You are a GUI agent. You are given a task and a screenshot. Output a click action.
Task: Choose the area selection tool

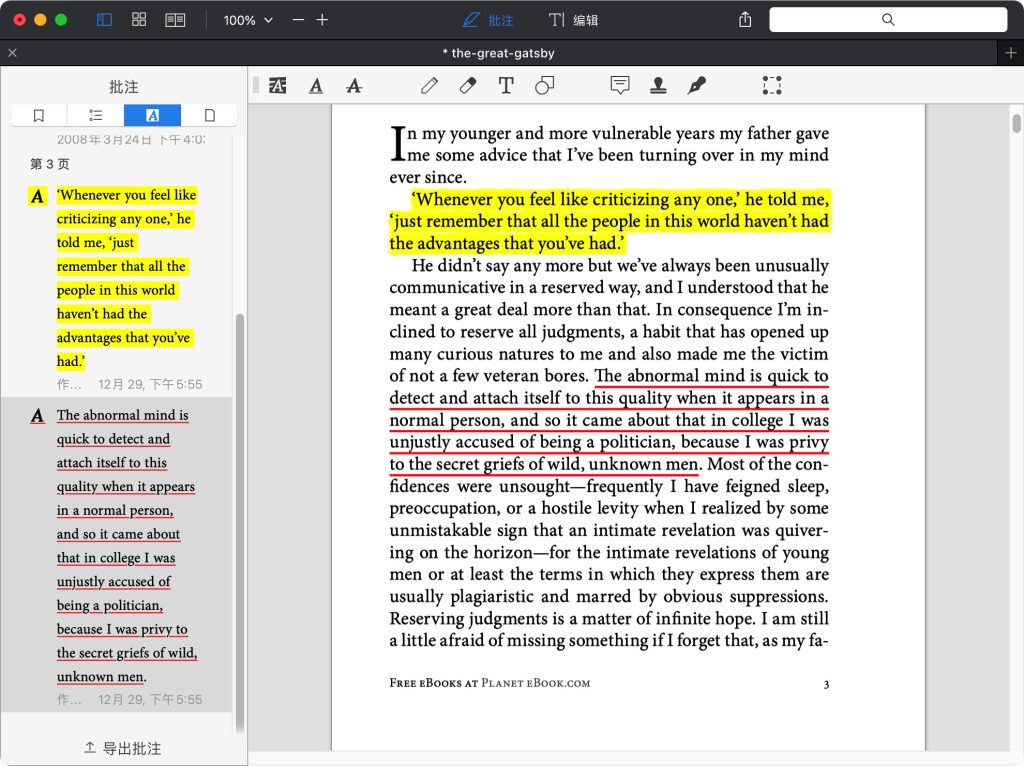pyautogui.click(x=772, y=86)
